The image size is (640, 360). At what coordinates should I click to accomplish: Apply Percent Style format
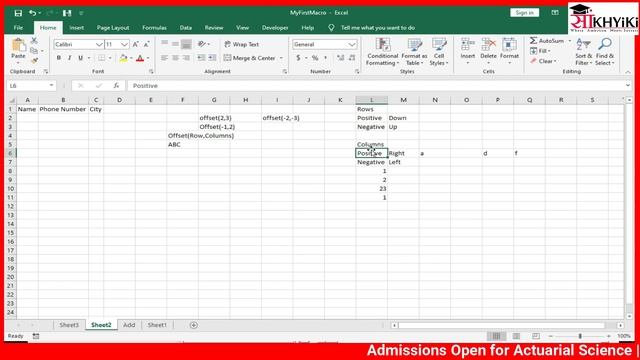315,58
